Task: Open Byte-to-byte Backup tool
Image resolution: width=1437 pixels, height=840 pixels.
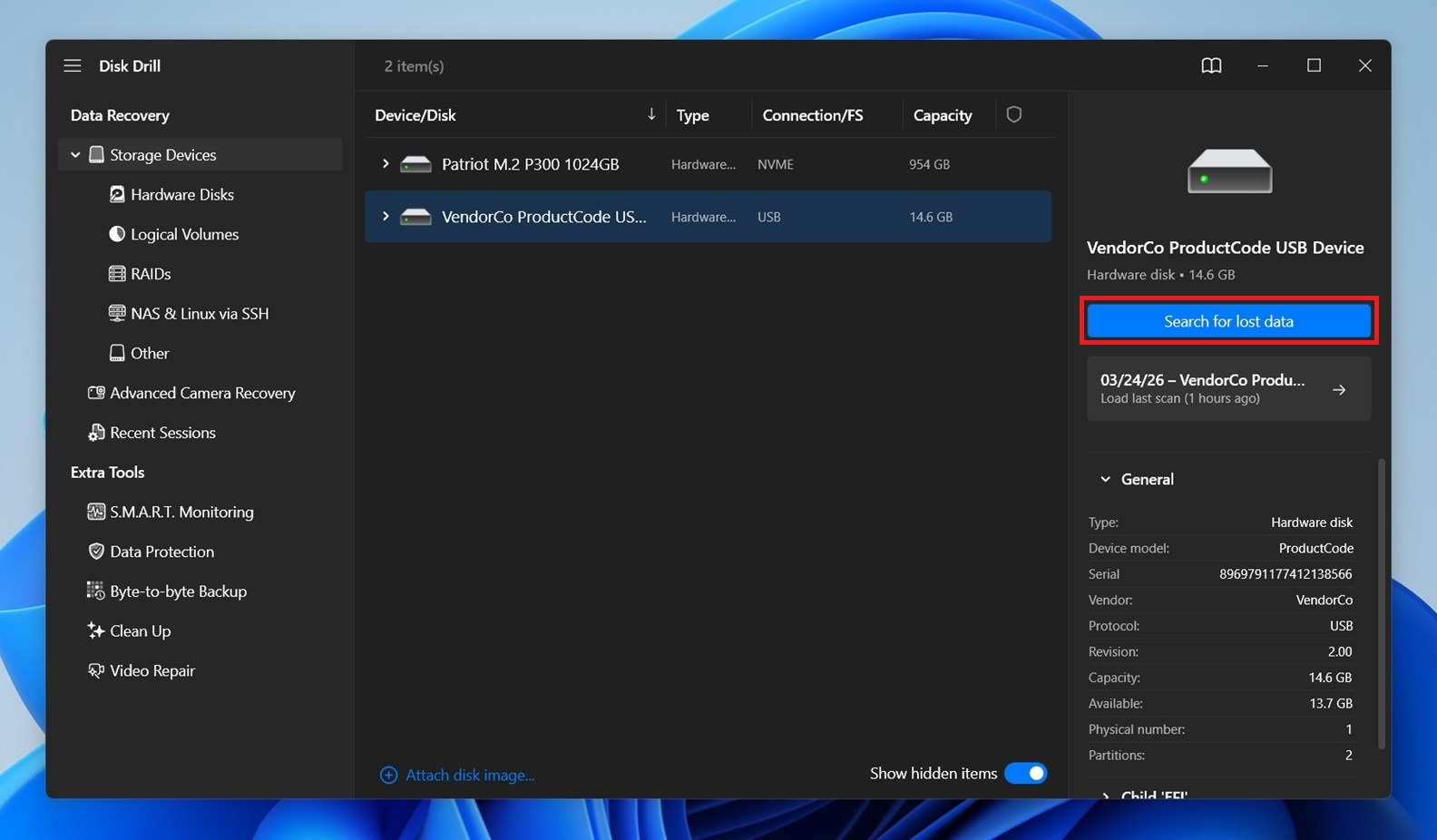Action: click(x=178, y=591)
